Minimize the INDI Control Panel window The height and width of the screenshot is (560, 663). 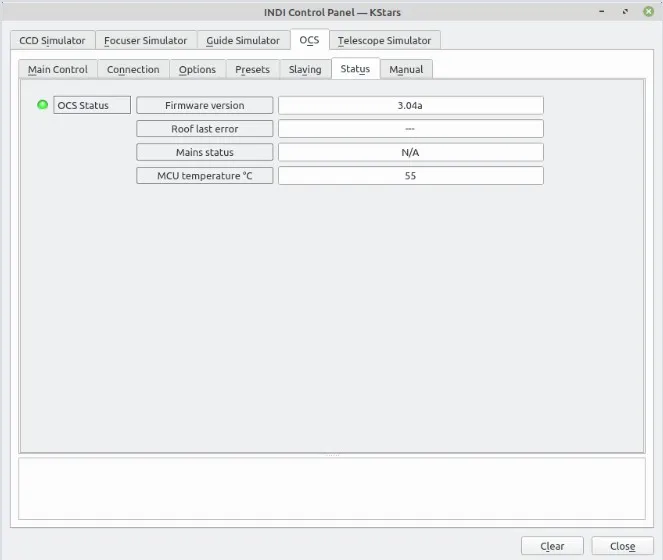click(x=602, y=11)
